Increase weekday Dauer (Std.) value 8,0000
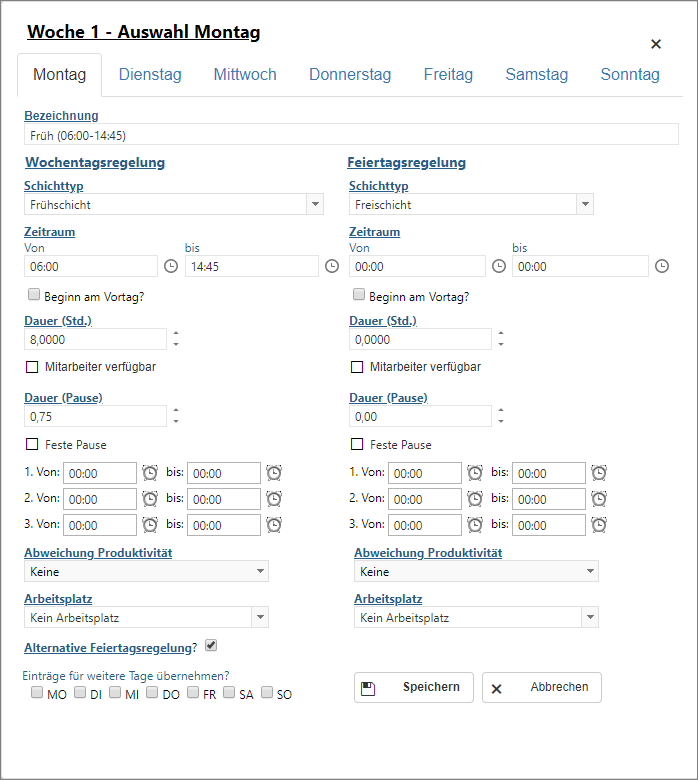The image size is (698, 780). [x=176, y=333]
